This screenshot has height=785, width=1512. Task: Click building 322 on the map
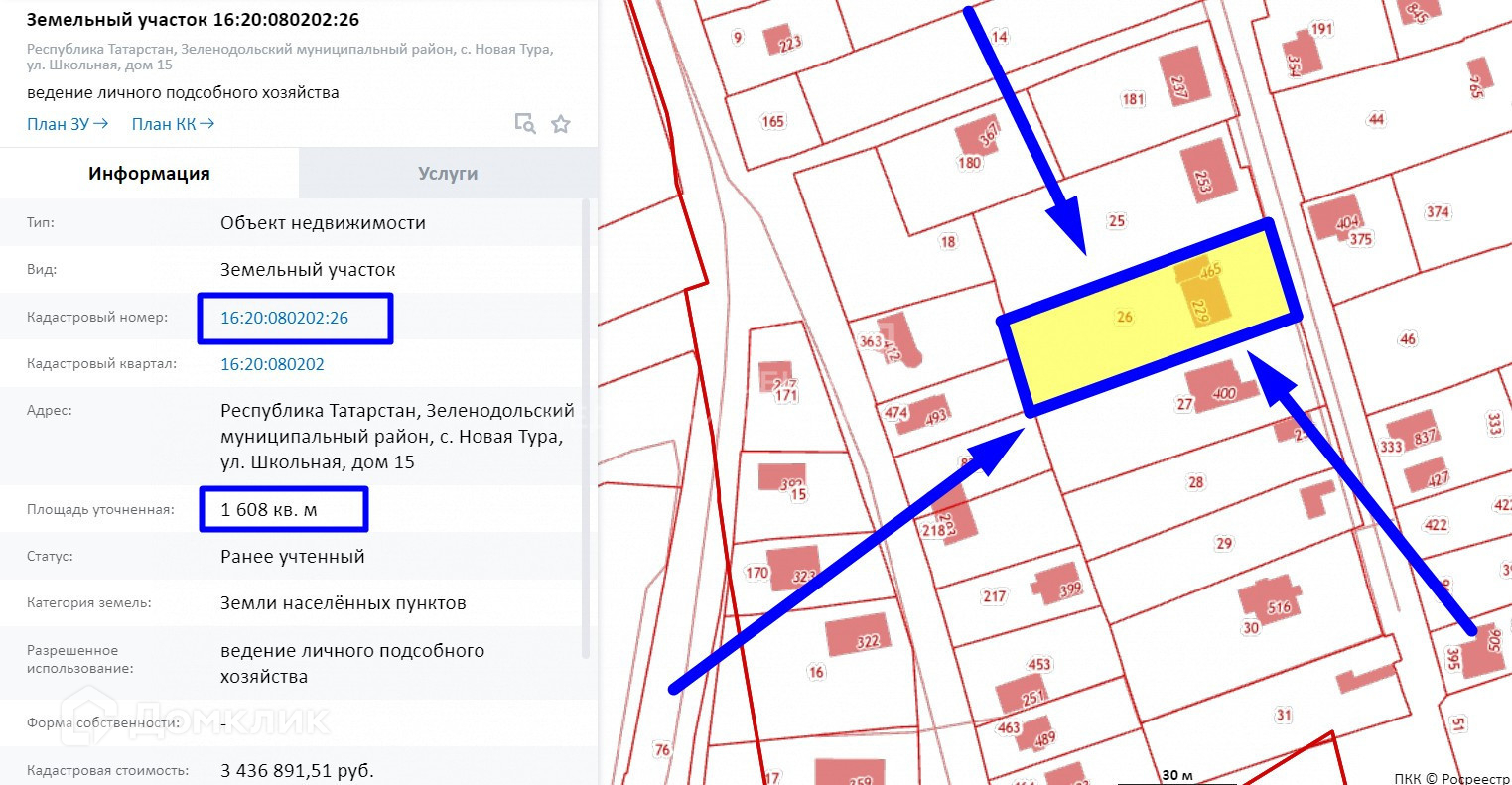(860, 637)
